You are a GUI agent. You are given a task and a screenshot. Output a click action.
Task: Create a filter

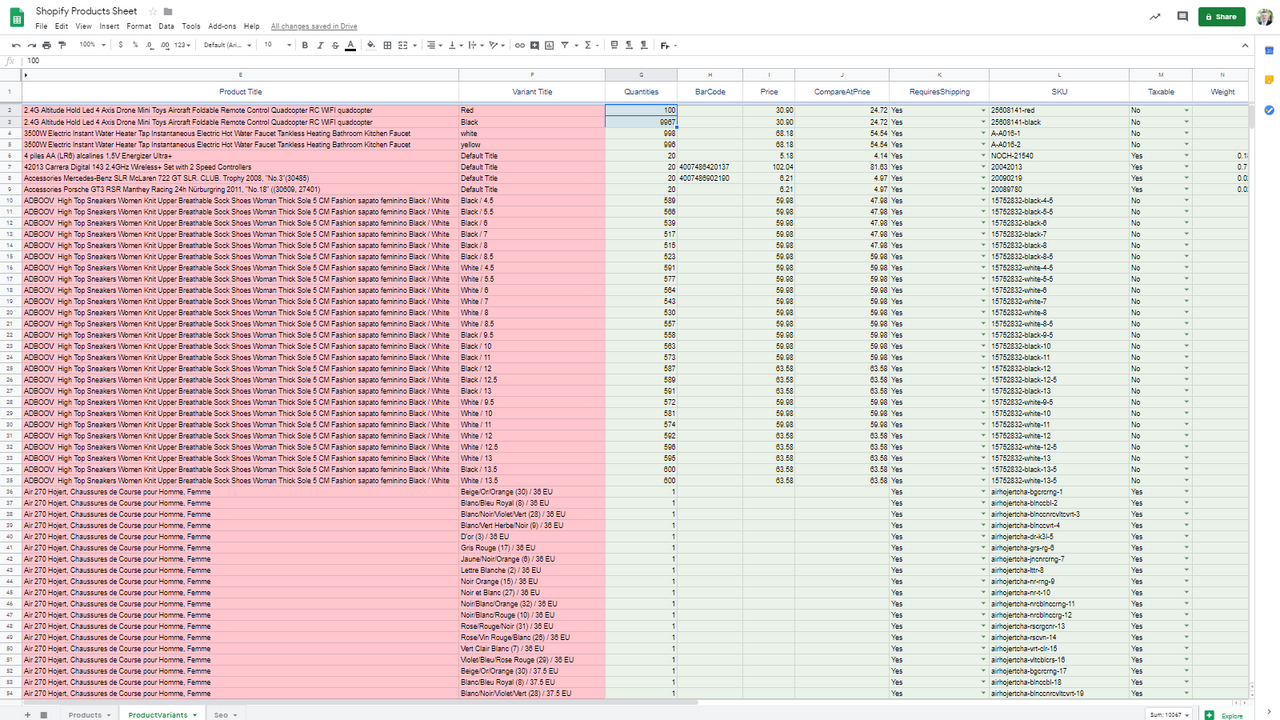(567, 45)
